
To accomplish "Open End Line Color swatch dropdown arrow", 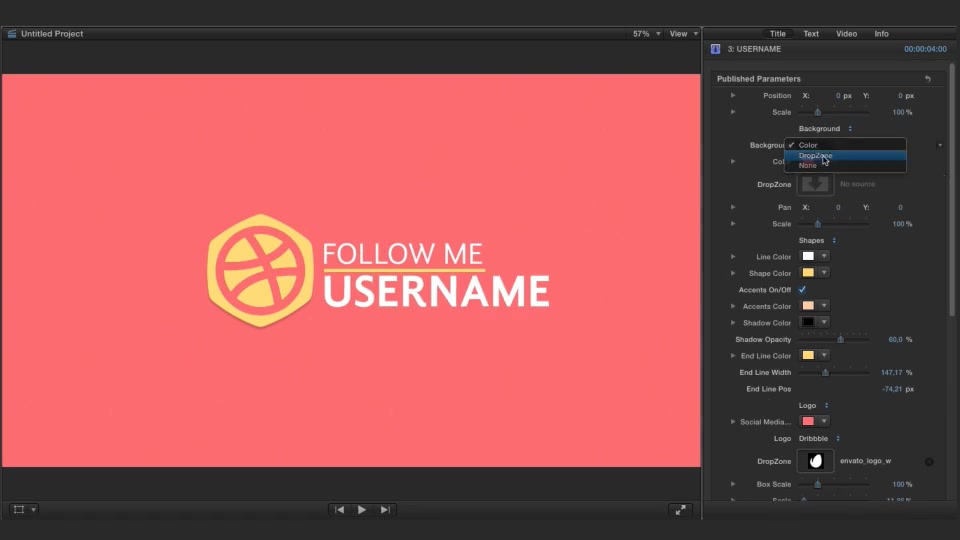I will coord(824,355).
